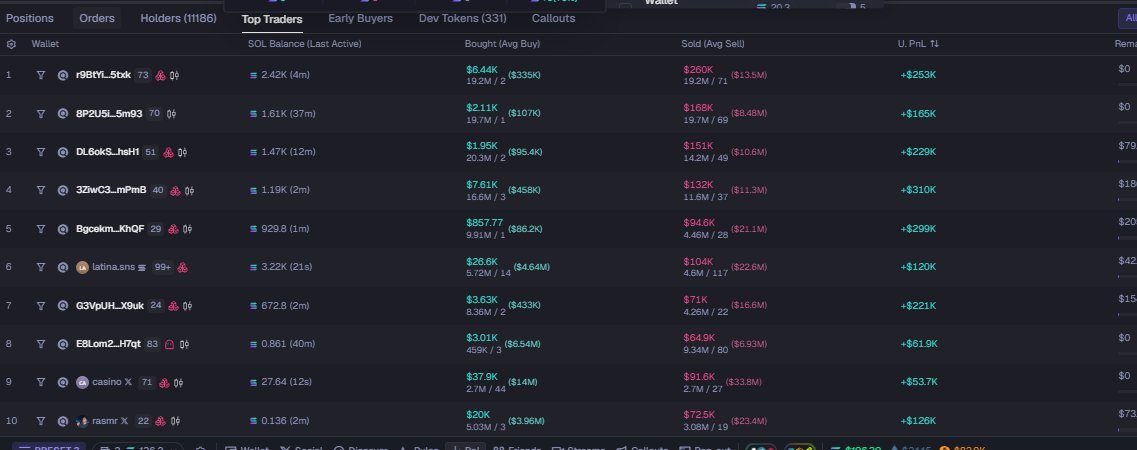
Task: Click pink cluster icon beside latina.sns
Action: coord(183,267)
